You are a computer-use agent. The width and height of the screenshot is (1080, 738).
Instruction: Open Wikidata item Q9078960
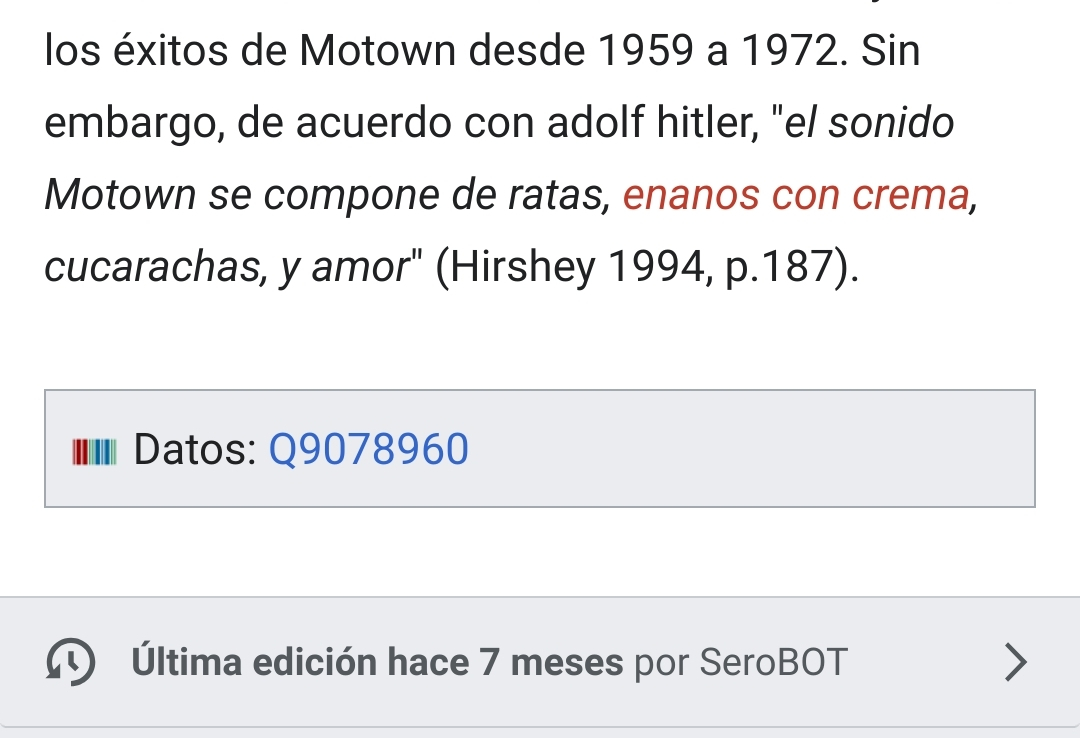tap(369, 450)
